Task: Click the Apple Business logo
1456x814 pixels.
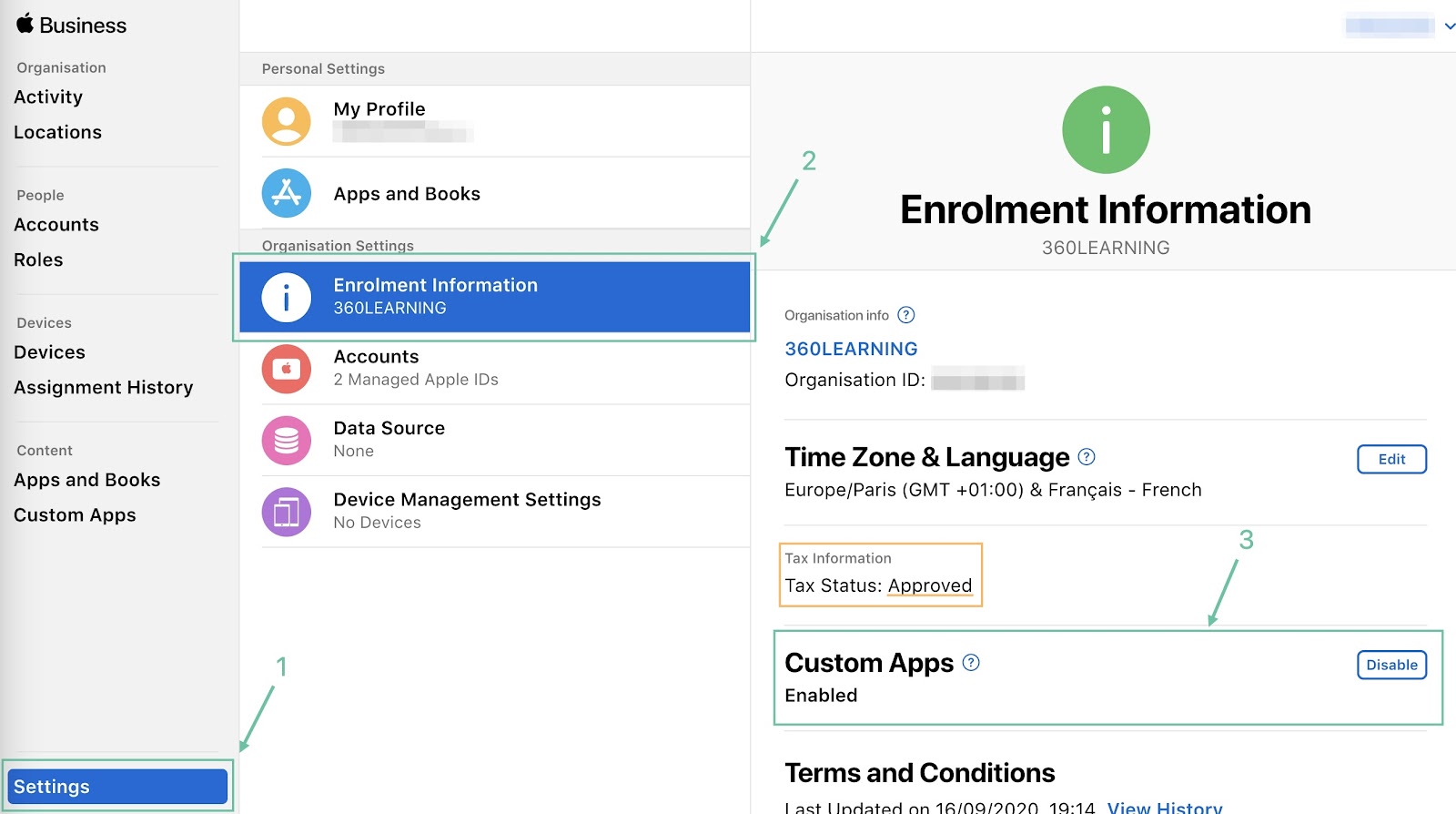Action: point(71,25)
